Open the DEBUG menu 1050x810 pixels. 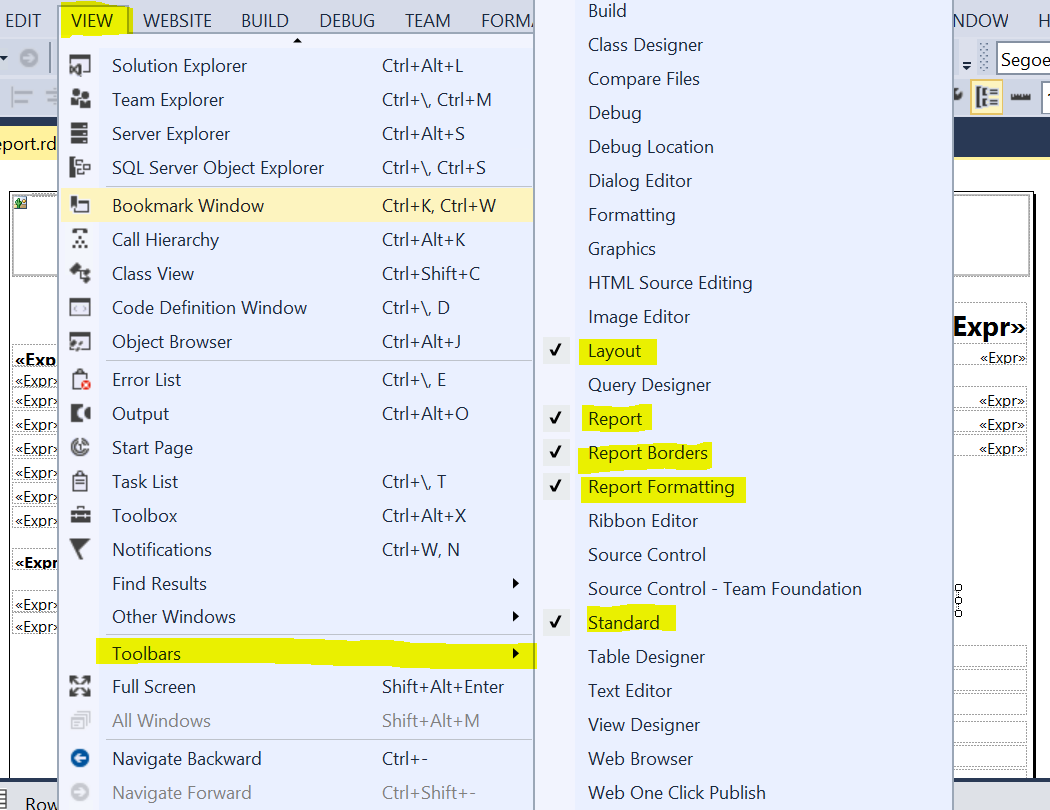click(346, 19)
